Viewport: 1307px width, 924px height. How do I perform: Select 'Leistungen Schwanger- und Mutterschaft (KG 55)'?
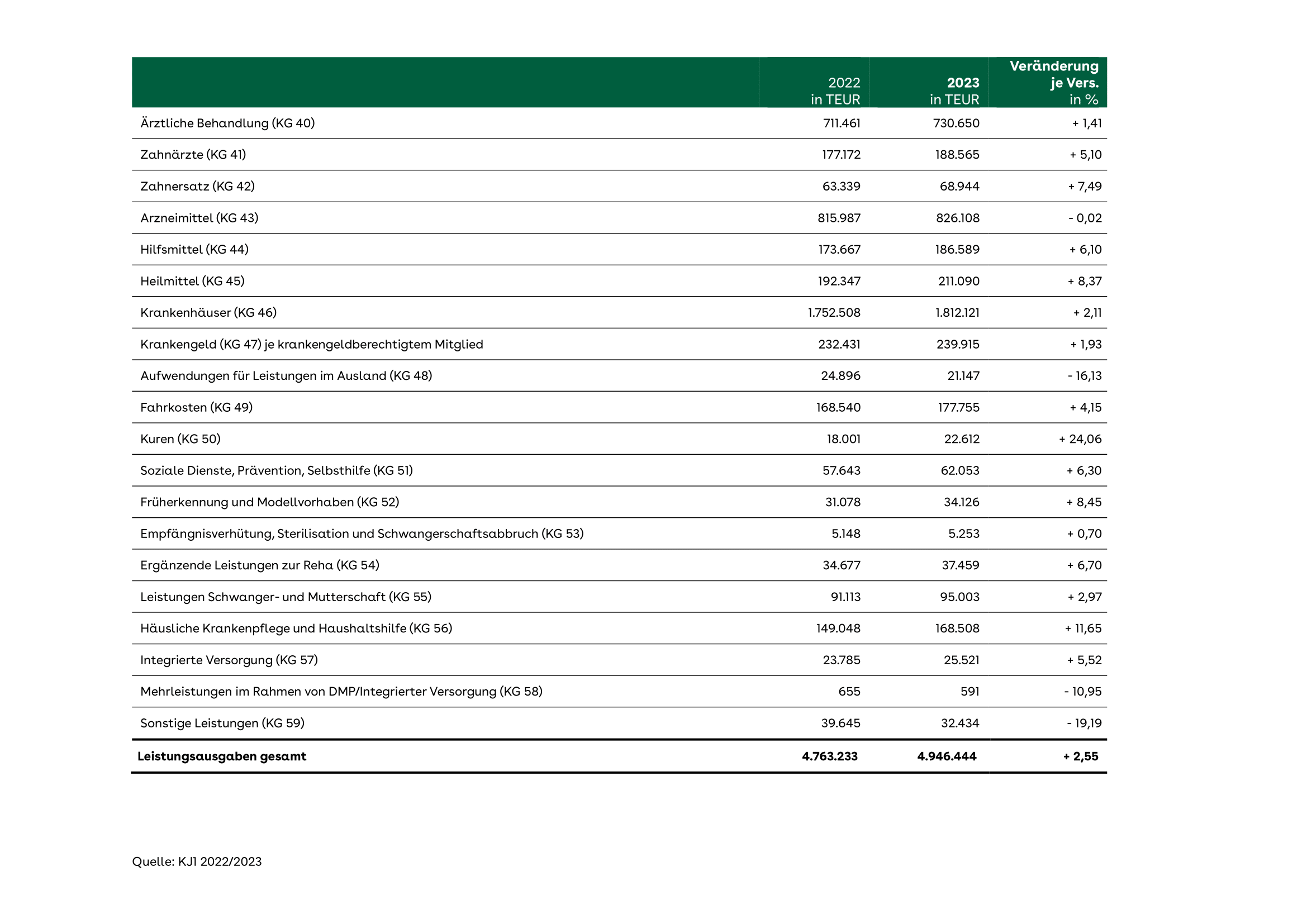(x=286, y=597)
